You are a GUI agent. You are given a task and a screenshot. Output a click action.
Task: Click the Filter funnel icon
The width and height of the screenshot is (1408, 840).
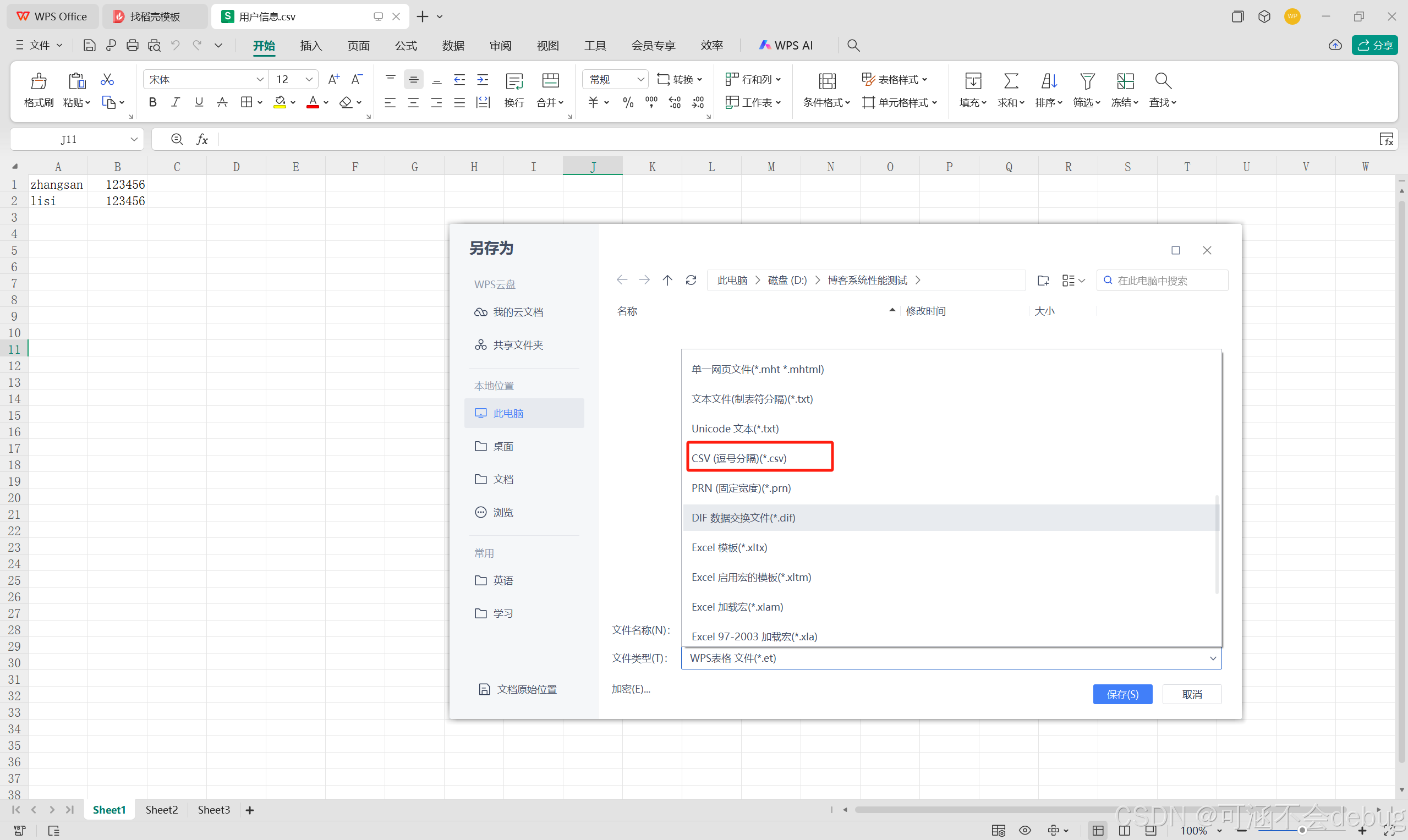pos(1087,81)
